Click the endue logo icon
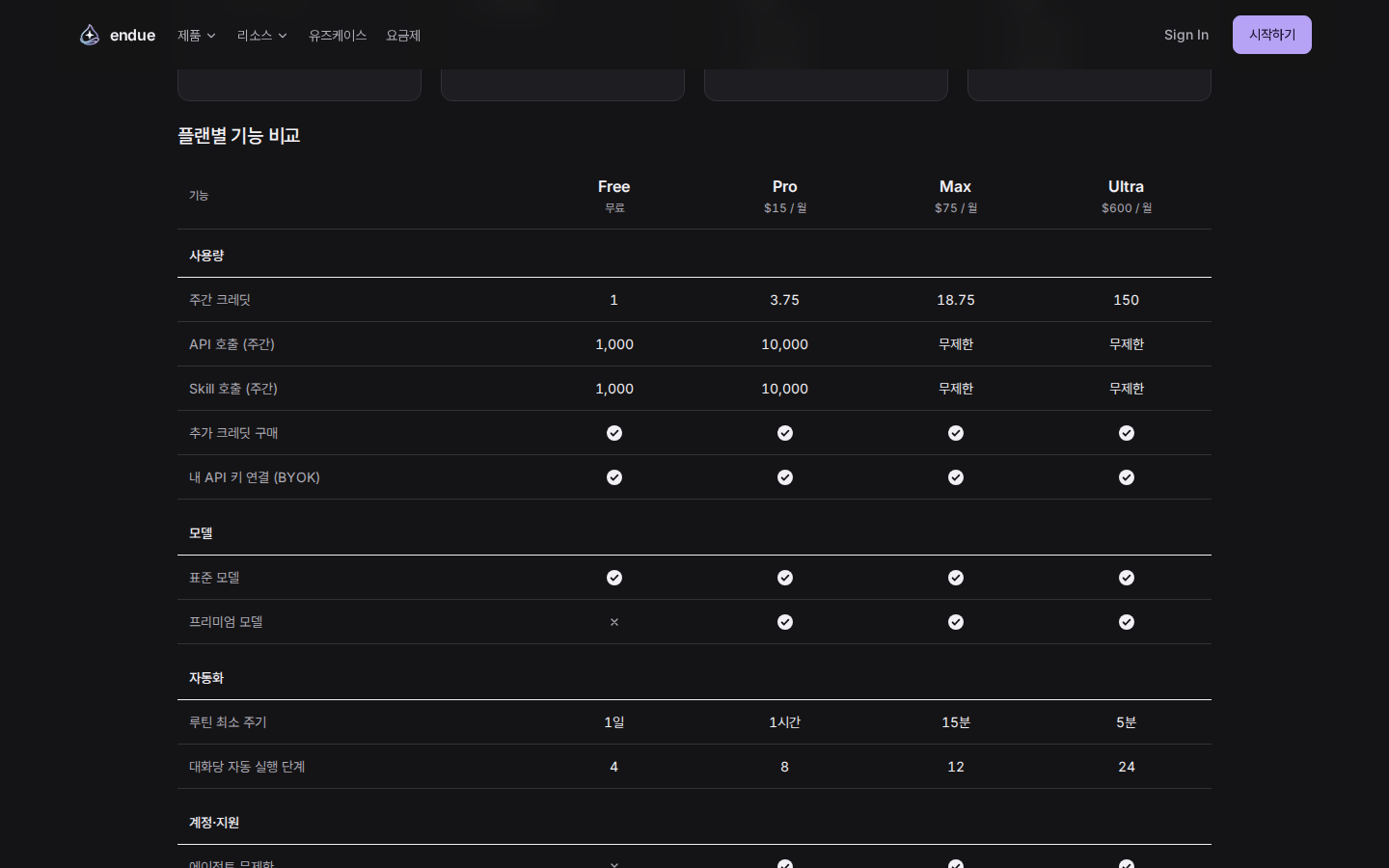1389x868 pixels. point(90,35)
